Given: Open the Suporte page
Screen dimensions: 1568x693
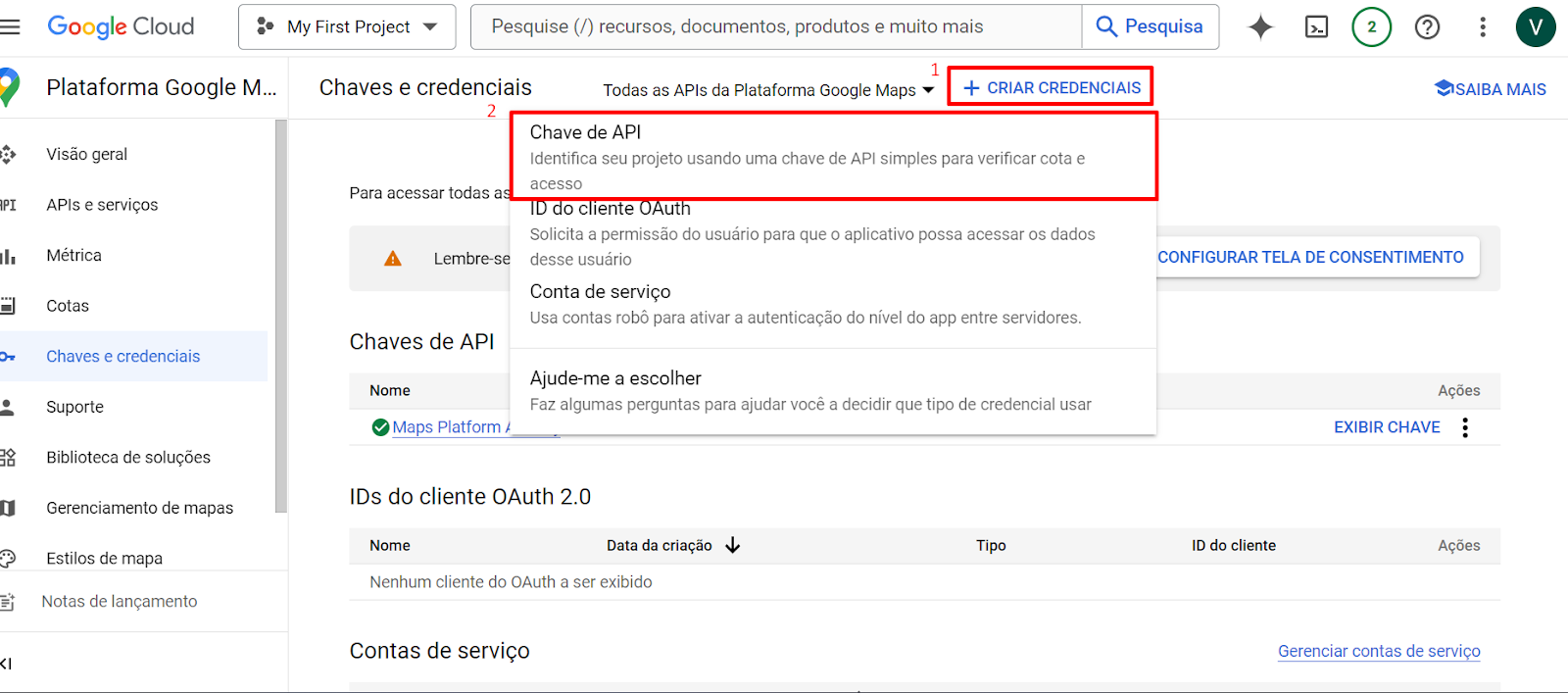Looking at the screenshot, I should [x=74, y=407].
